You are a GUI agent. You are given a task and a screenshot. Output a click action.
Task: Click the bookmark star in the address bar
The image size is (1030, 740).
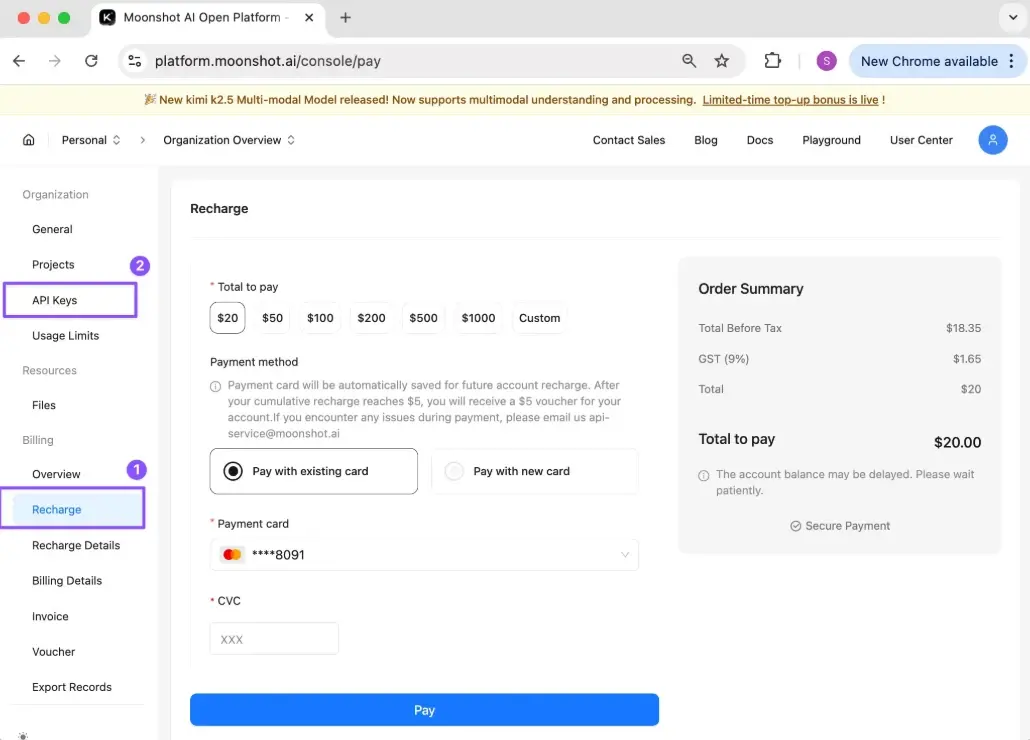click(722, 61)
